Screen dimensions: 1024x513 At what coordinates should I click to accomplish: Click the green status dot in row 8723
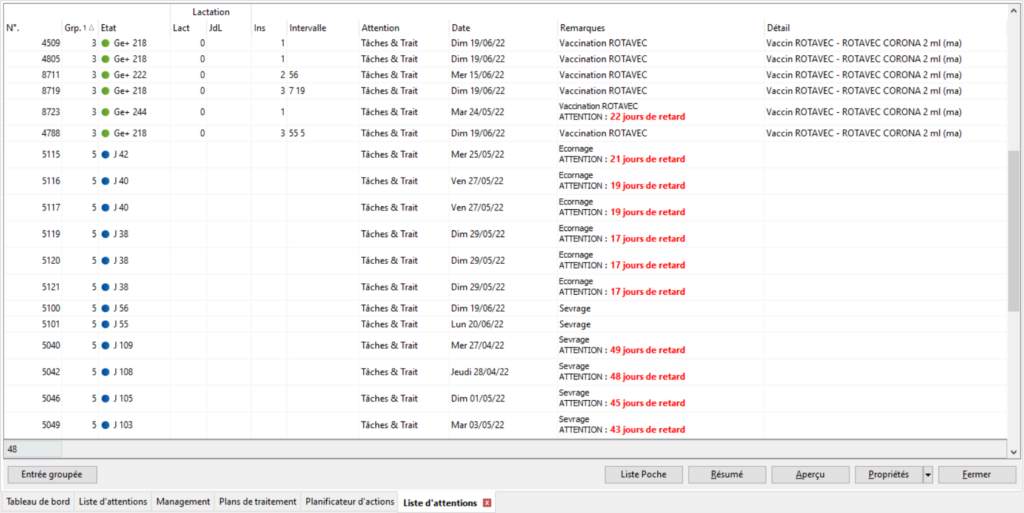click(105, 112)
